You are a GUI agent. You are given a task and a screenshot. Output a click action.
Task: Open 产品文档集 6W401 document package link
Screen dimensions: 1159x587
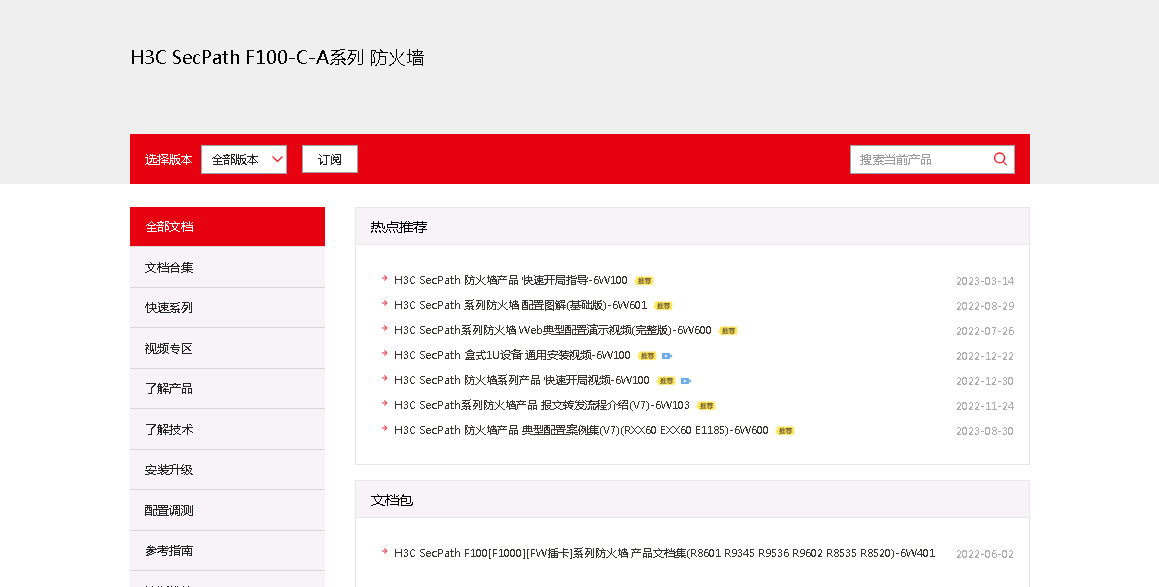click(665, 553)
